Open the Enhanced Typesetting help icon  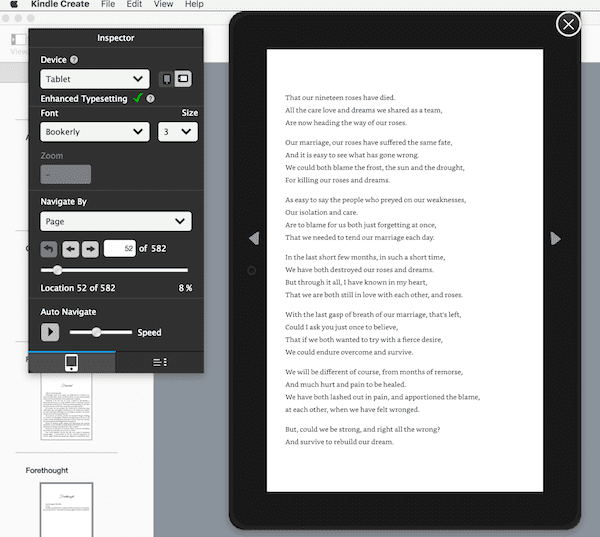point(150,99)
